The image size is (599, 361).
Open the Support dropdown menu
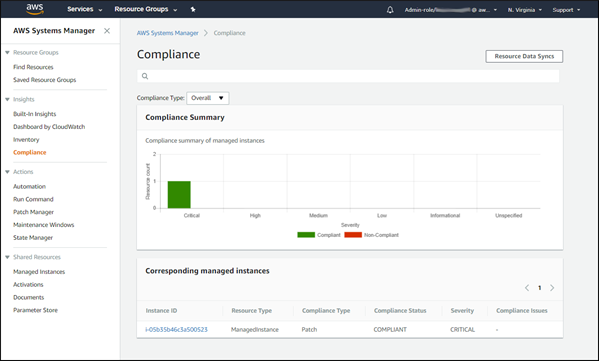click(x=566, y=10)
